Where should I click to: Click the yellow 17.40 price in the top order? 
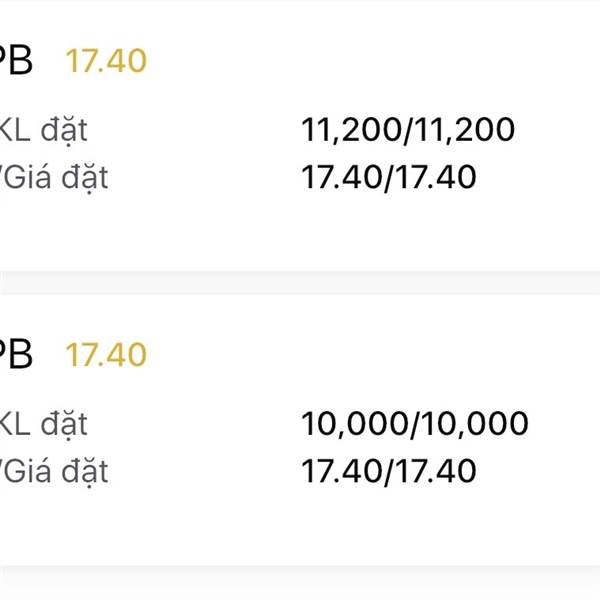[106, 61]
